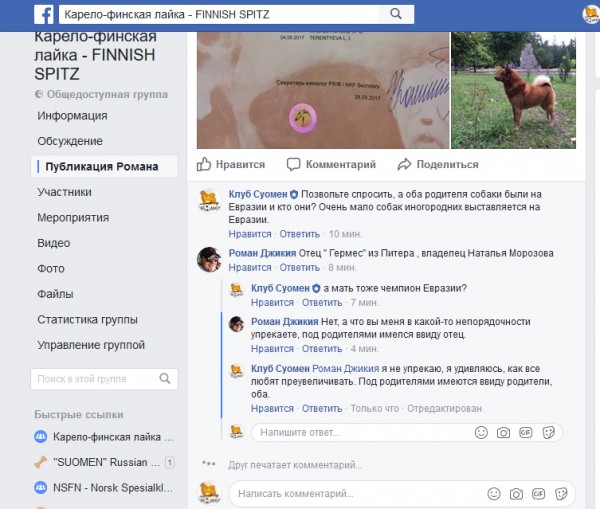
Task: Click notification badge 1 next to SUOMEN link
Action: coord(170,462)
